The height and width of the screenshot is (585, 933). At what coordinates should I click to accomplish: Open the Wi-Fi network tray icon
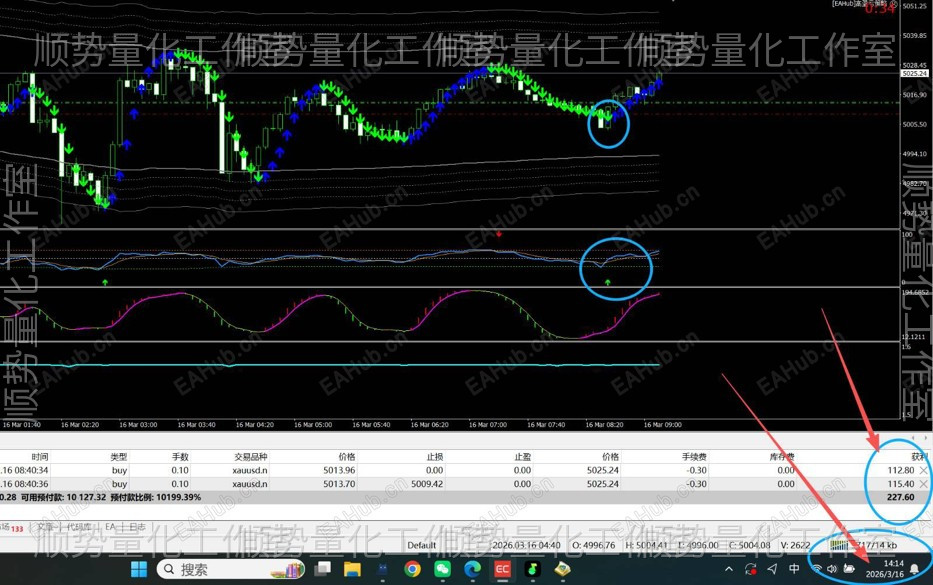(x=817, y=570)
